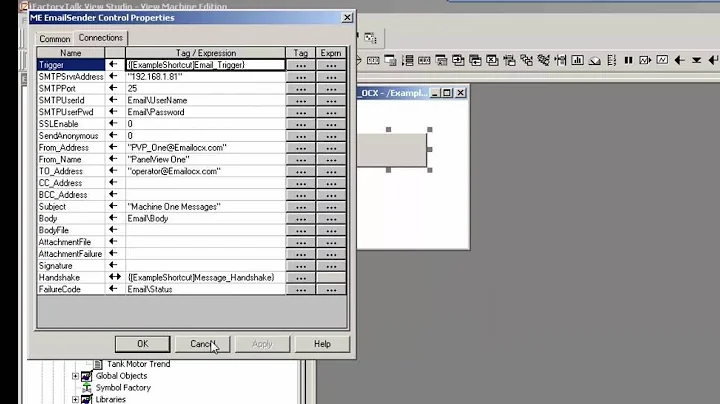Close the EmailSender Control Properties dialog
The width and height of the screenshot is (720, 404).
(347, 17)
